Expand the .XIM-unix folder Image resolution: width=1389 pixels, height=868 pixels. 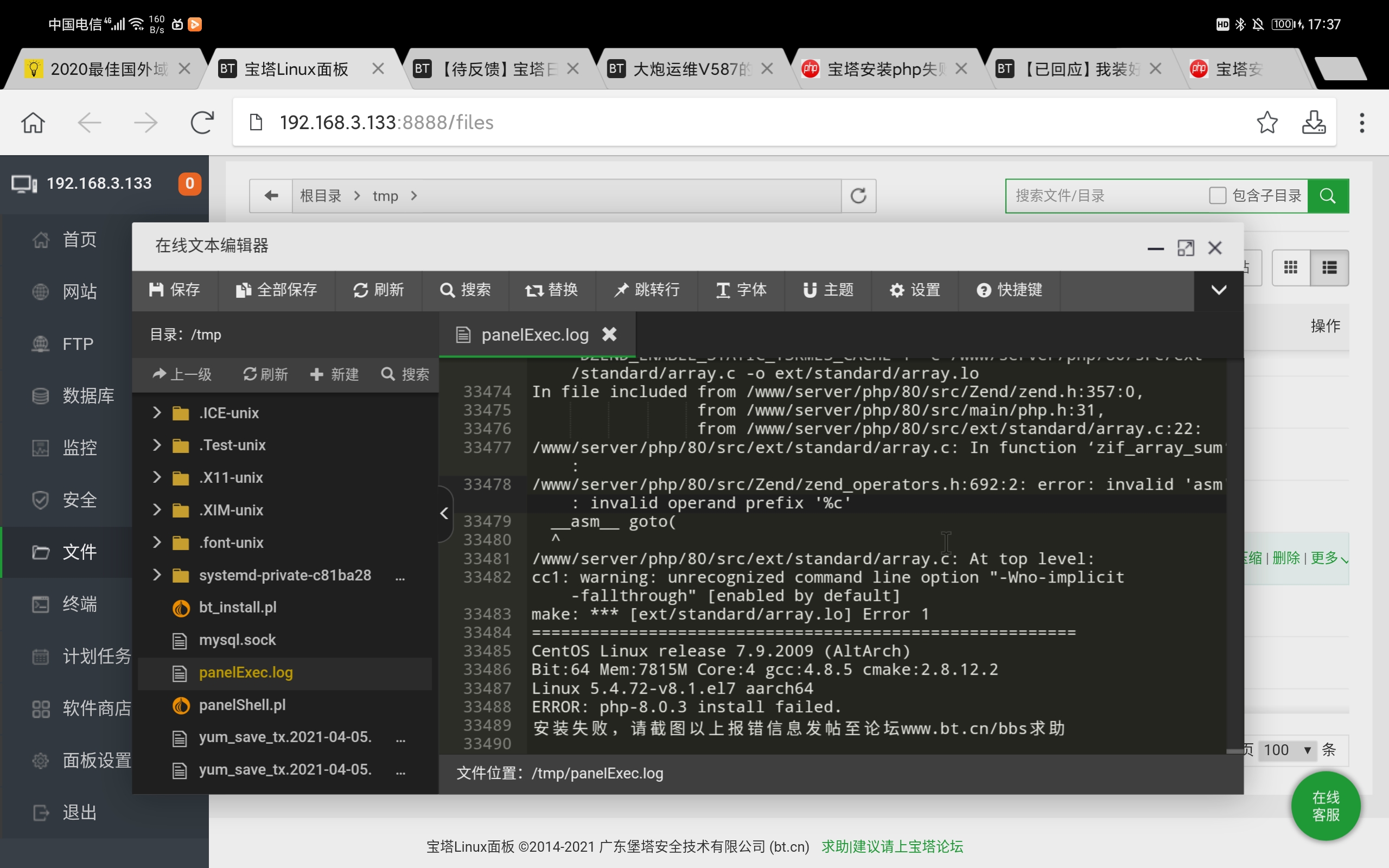pyautogui.click(x=157, y=510)
